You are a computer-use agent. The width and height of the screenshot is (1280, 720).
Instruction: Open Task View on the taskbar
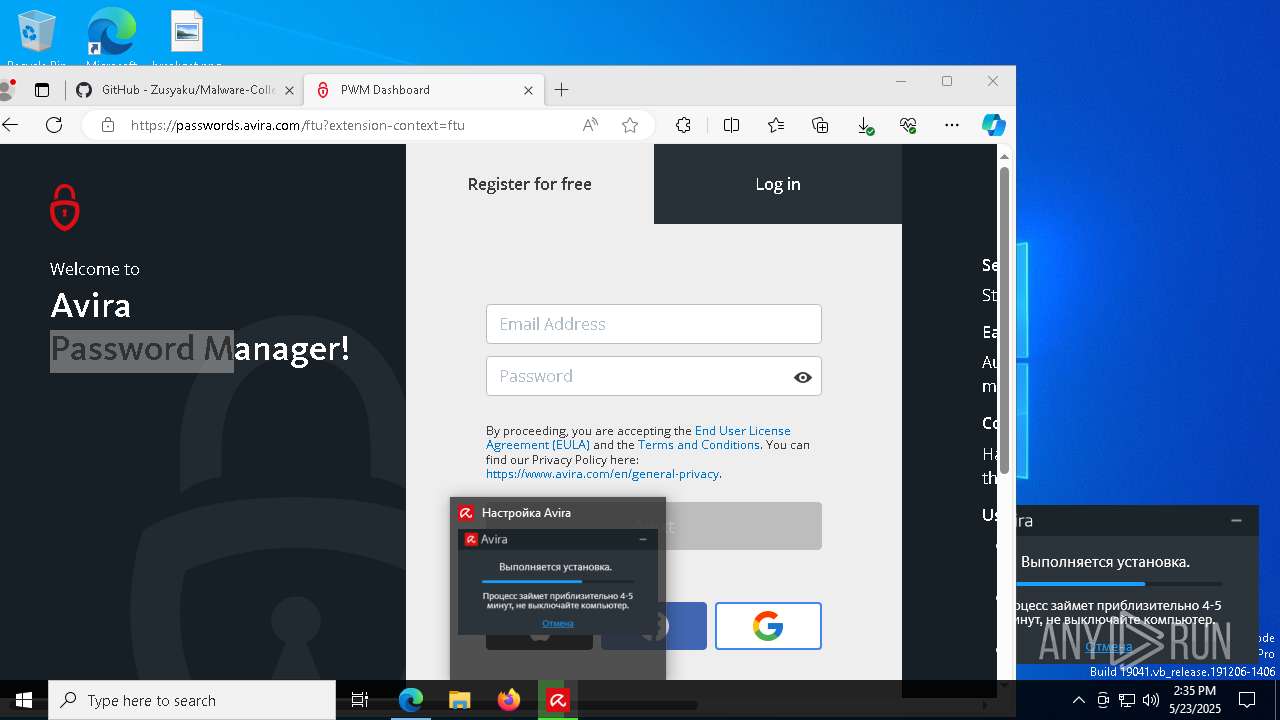[360, 700]
